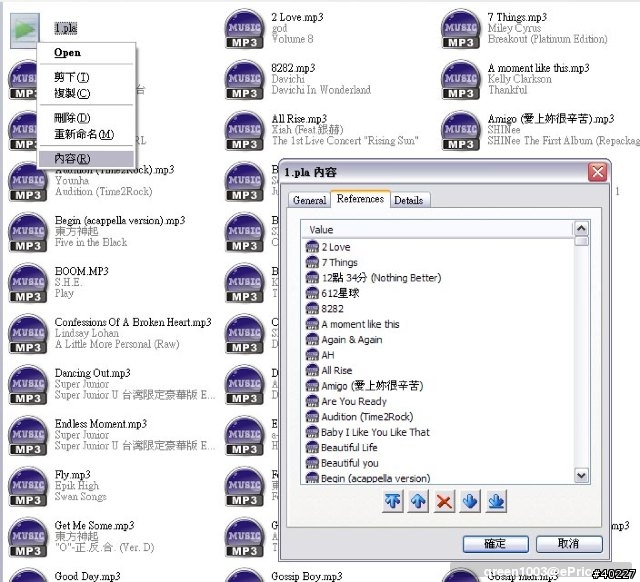Click the Get Me Some.mp3 file icon
The image size is (640, 582).
pos(28,537)
